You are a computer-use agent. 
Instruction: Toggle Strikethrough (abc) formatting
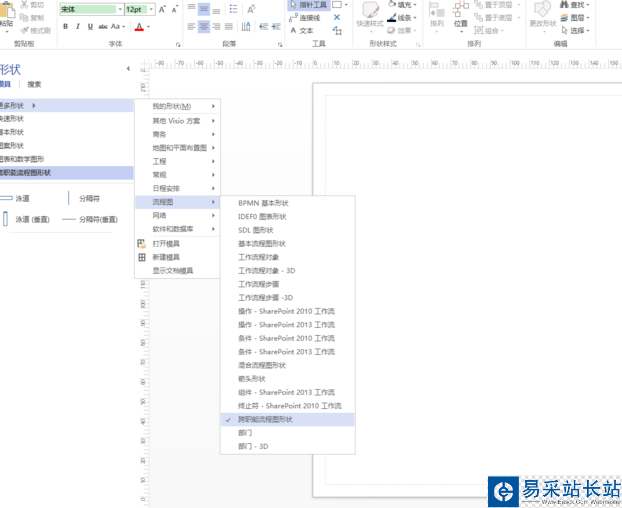point(103,27)
